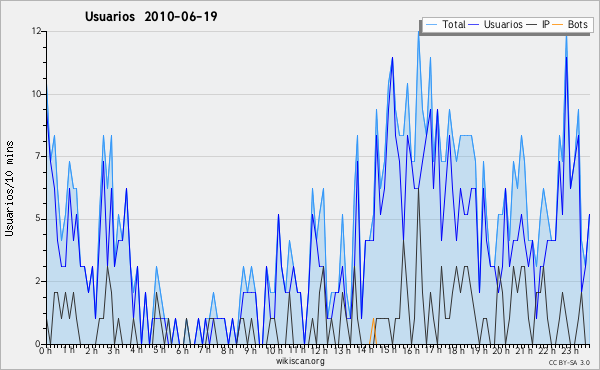Click the 'CC BY-SA 3.0' license text
Image resolution: width=600 pixels, height=370 pixels.
pyautogui.click(x=569, y=362)
